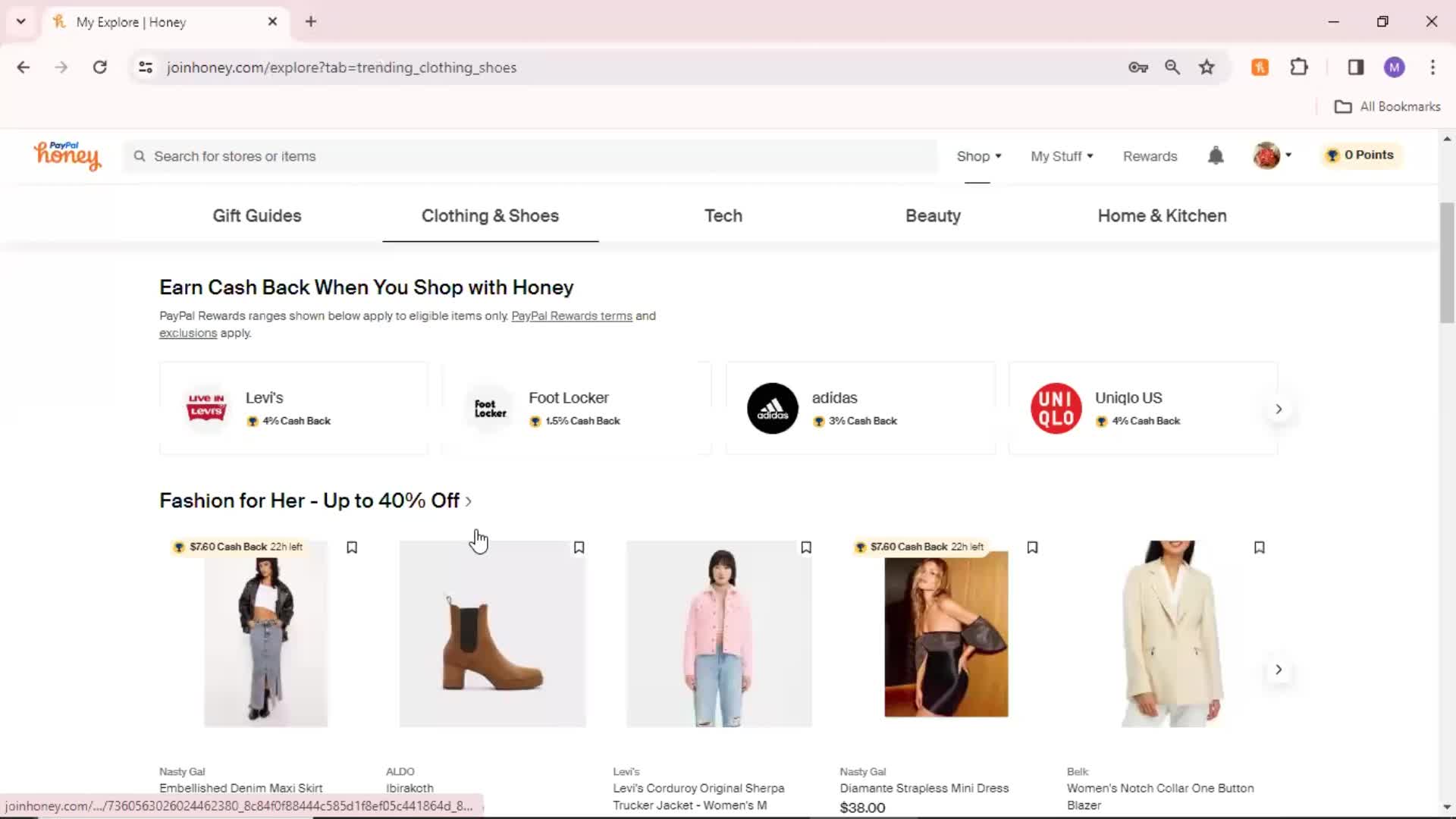Bookmark the Embellished Denim Maxi Skirt
Screen dimensions: 1456x819
pyautogui.click(x=352, y=547)
